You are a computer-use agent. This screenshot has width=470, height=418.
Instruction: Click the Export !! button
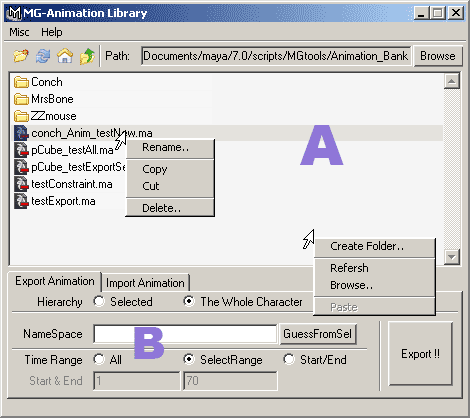pos(420,354)
